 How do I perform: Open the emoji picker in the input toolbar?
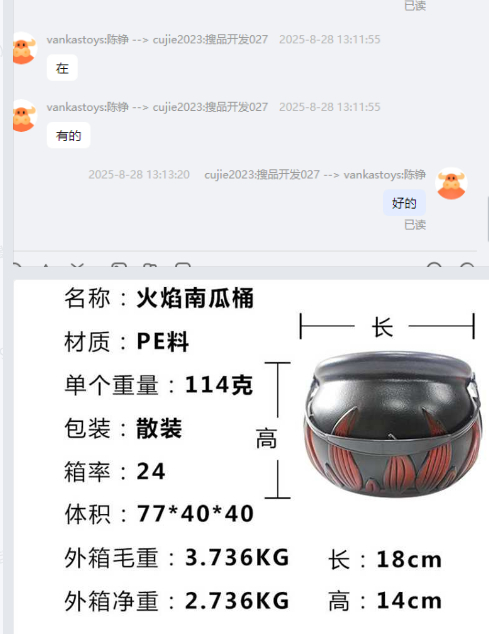coord(17,265)
